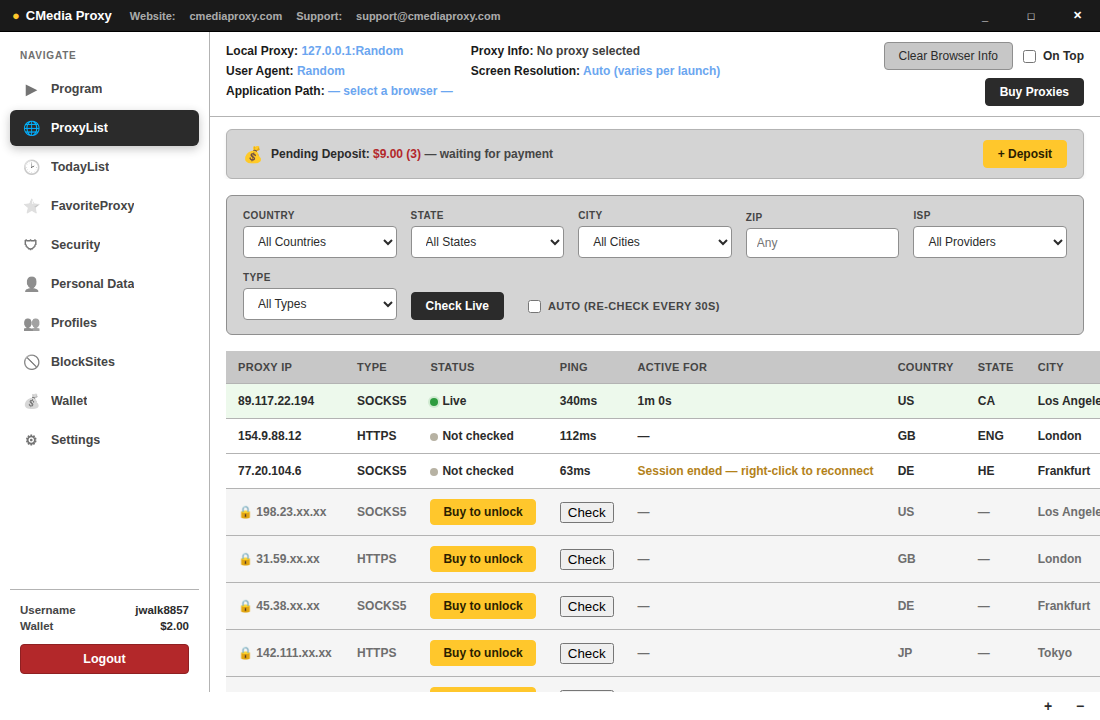1100x720 pixels.
Task: Click the ProxyList globe icon
Action: pos(32,128)
